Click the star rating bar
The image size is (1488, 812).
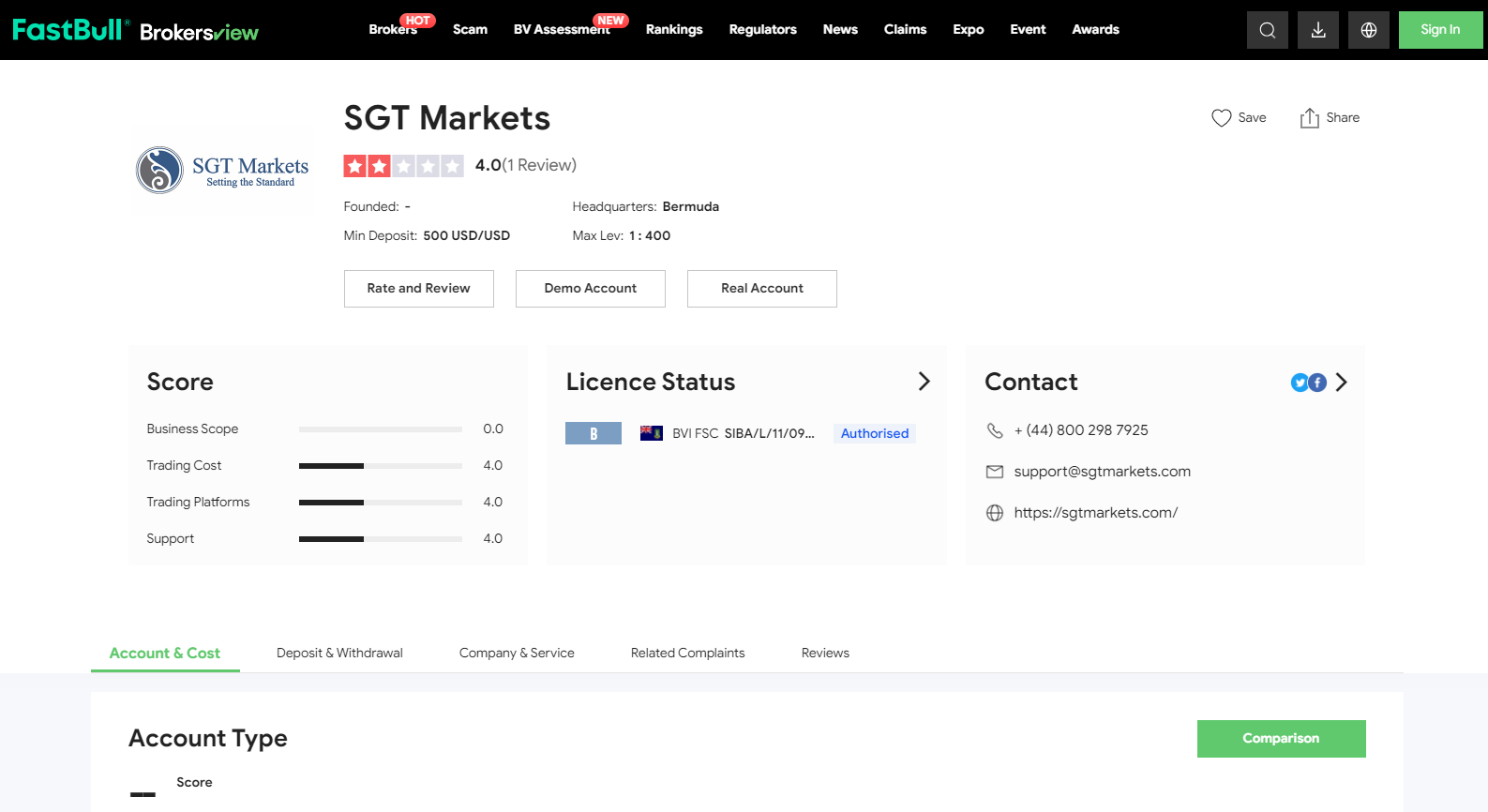(403, 166)
